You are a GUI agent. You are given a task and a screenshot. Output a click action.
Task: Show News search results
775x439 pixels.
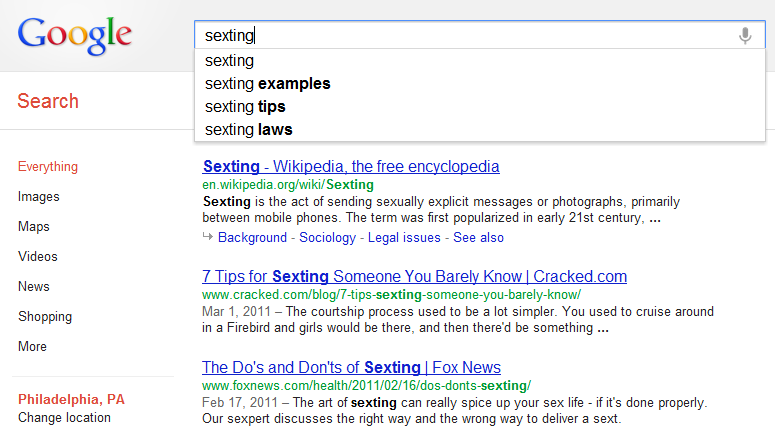point(34,287)
